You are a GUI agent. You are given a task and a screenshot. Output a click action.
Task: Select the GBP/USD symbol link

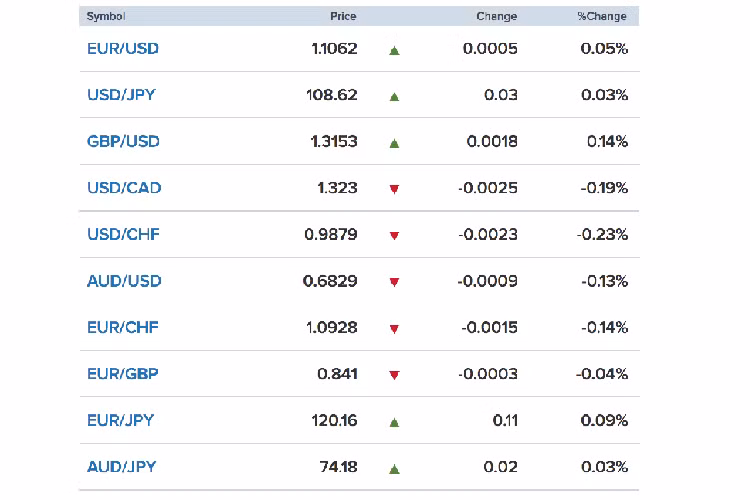click(x=123, y=141)
